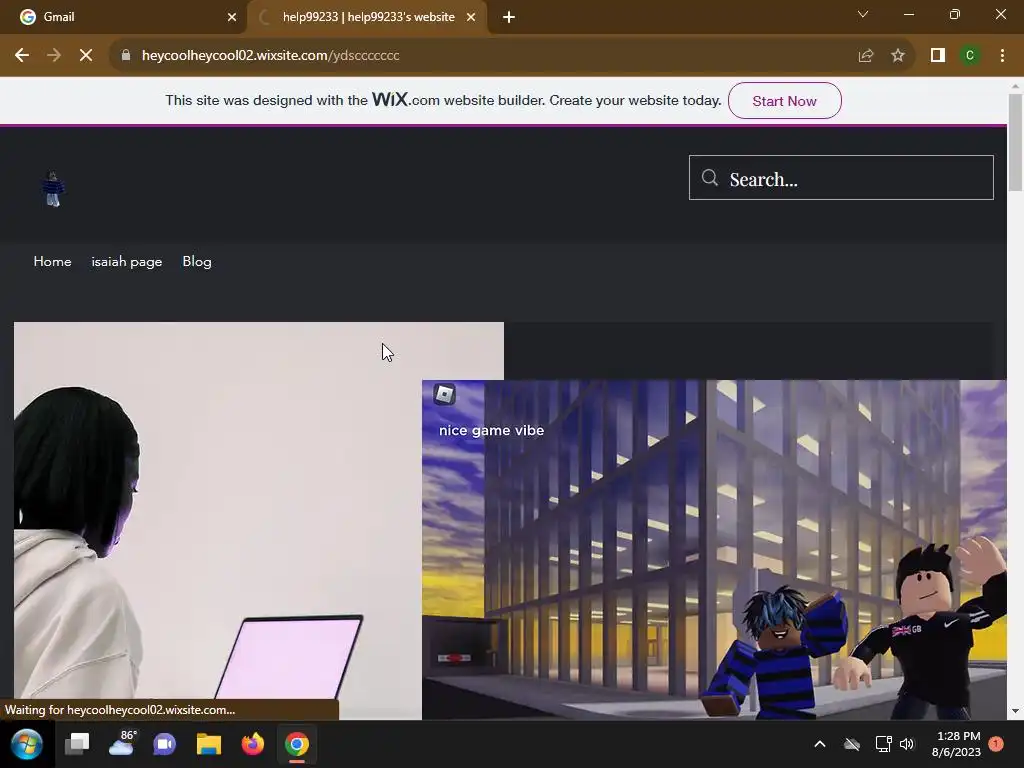Screen dimensions: 1024x768
Task: Click the site avatar logo in the header
Action: 53,189
